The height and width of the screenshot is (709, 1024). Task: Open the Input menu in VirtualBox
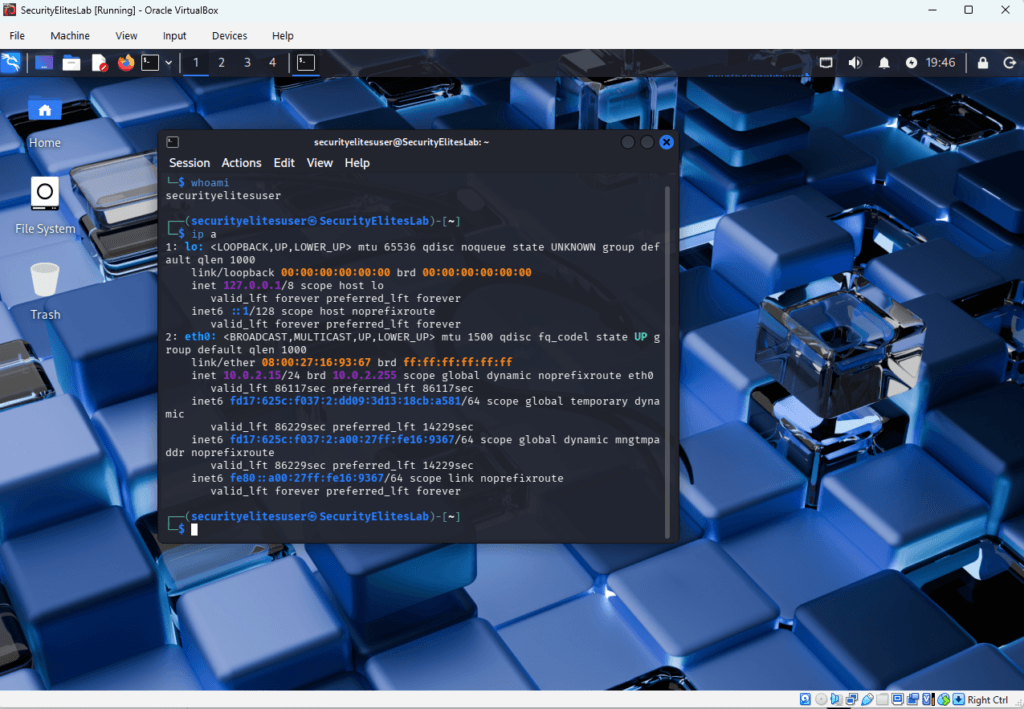tap(174, 35)
